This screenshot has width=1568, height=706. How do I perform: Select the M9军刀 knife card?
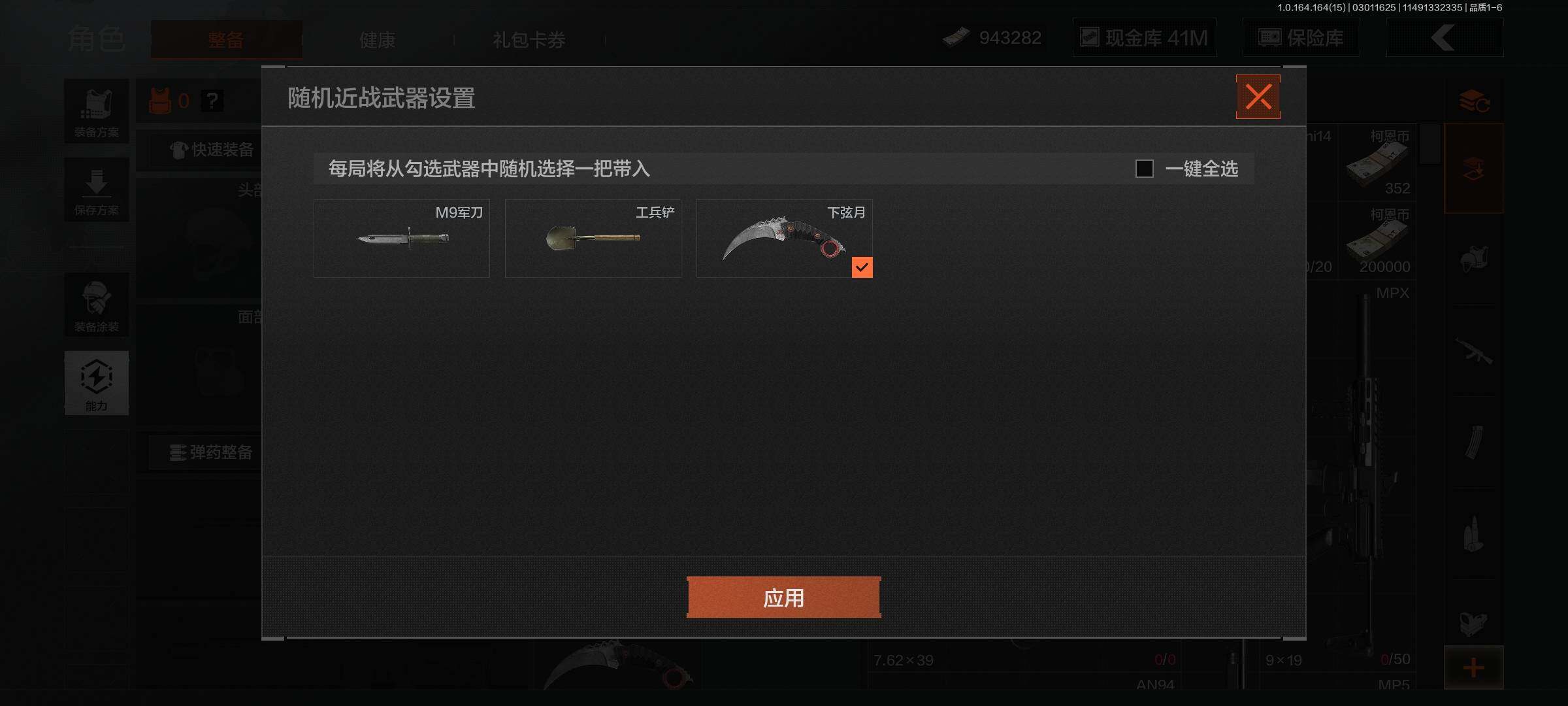point(402,239)
